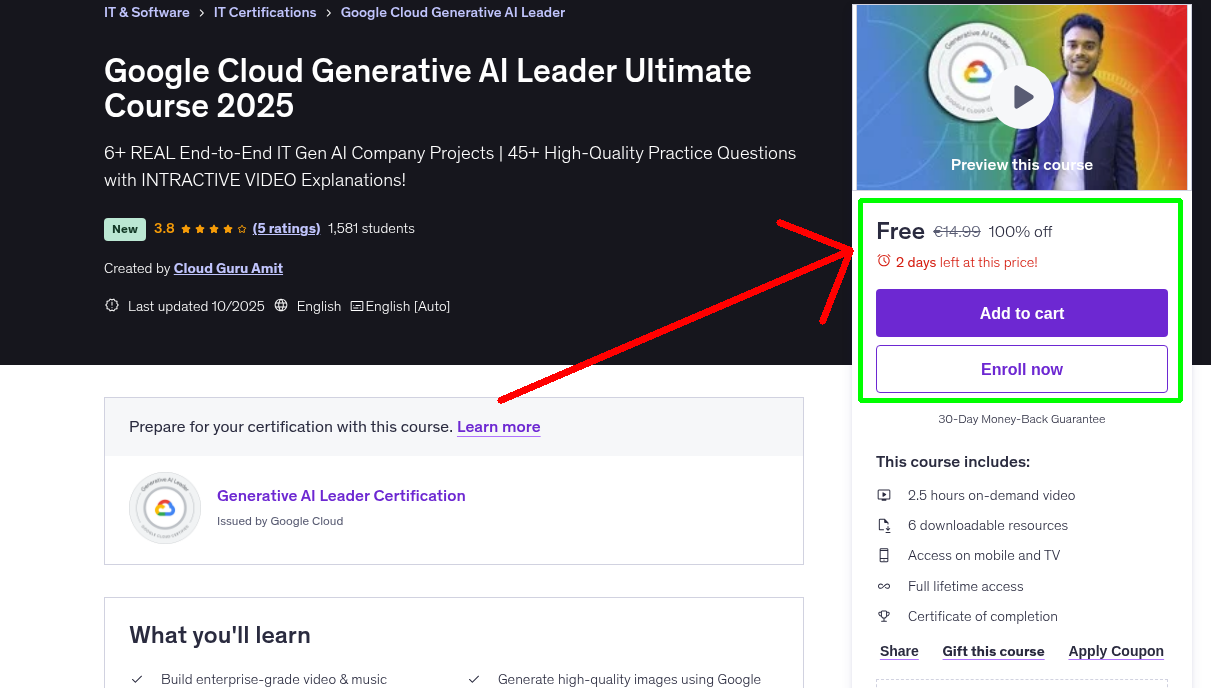Click the mobile access icon
The height and width of the screenshot is (688, 1211).
pyautogui.click(x=884, y=555)
